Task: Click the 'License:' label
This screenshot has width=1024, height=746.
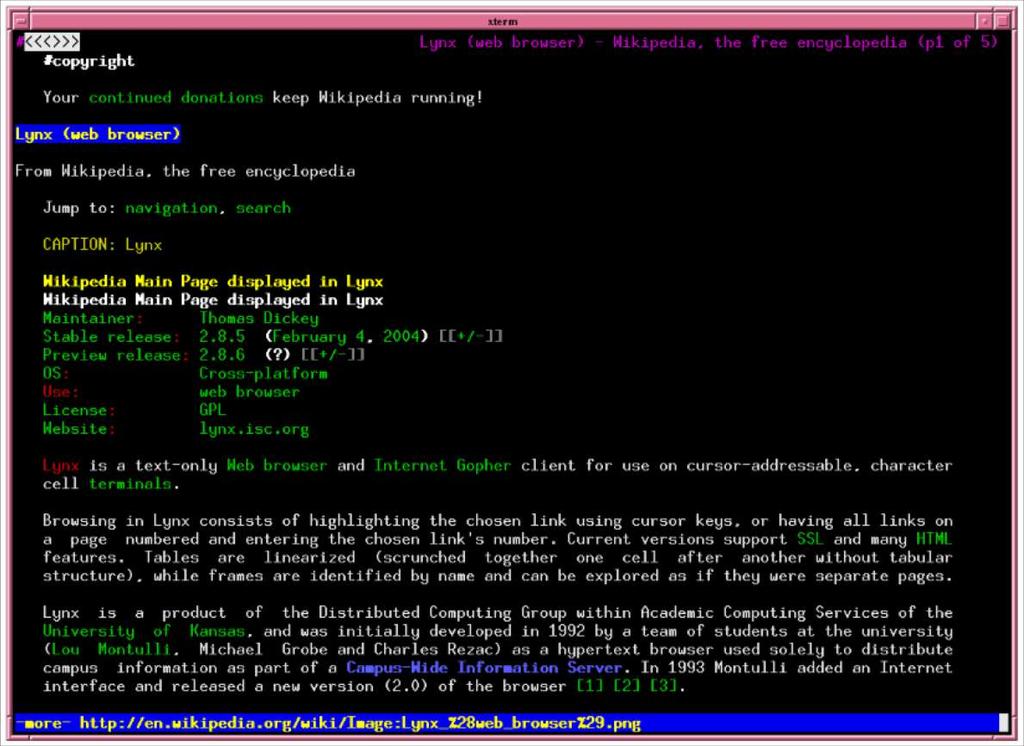Action: click(x=79, y=410)
